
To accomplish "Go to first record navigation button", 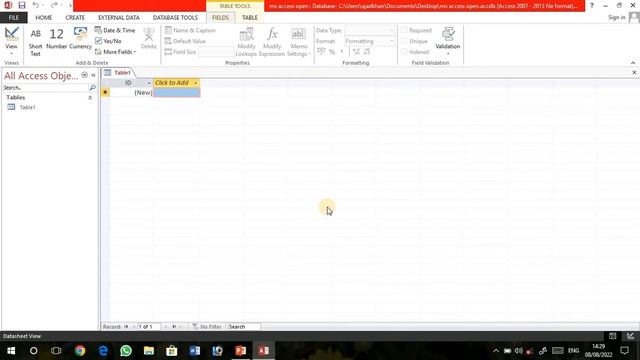I will [x=126, y=327].
